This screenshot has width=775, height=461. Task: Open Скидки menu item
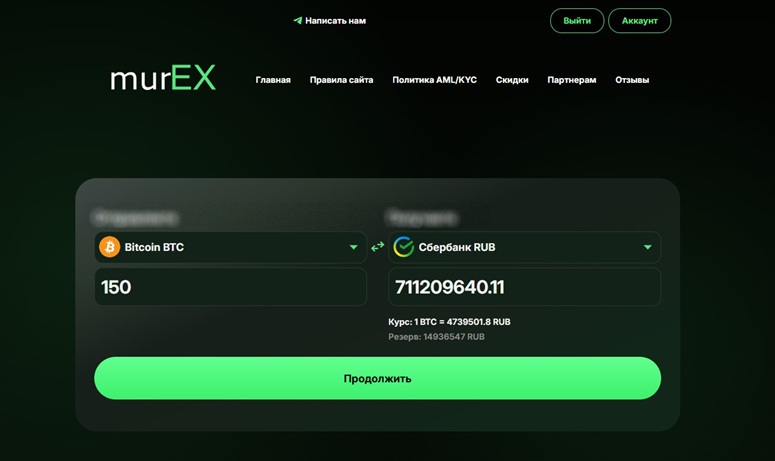[x=512, y=80]
